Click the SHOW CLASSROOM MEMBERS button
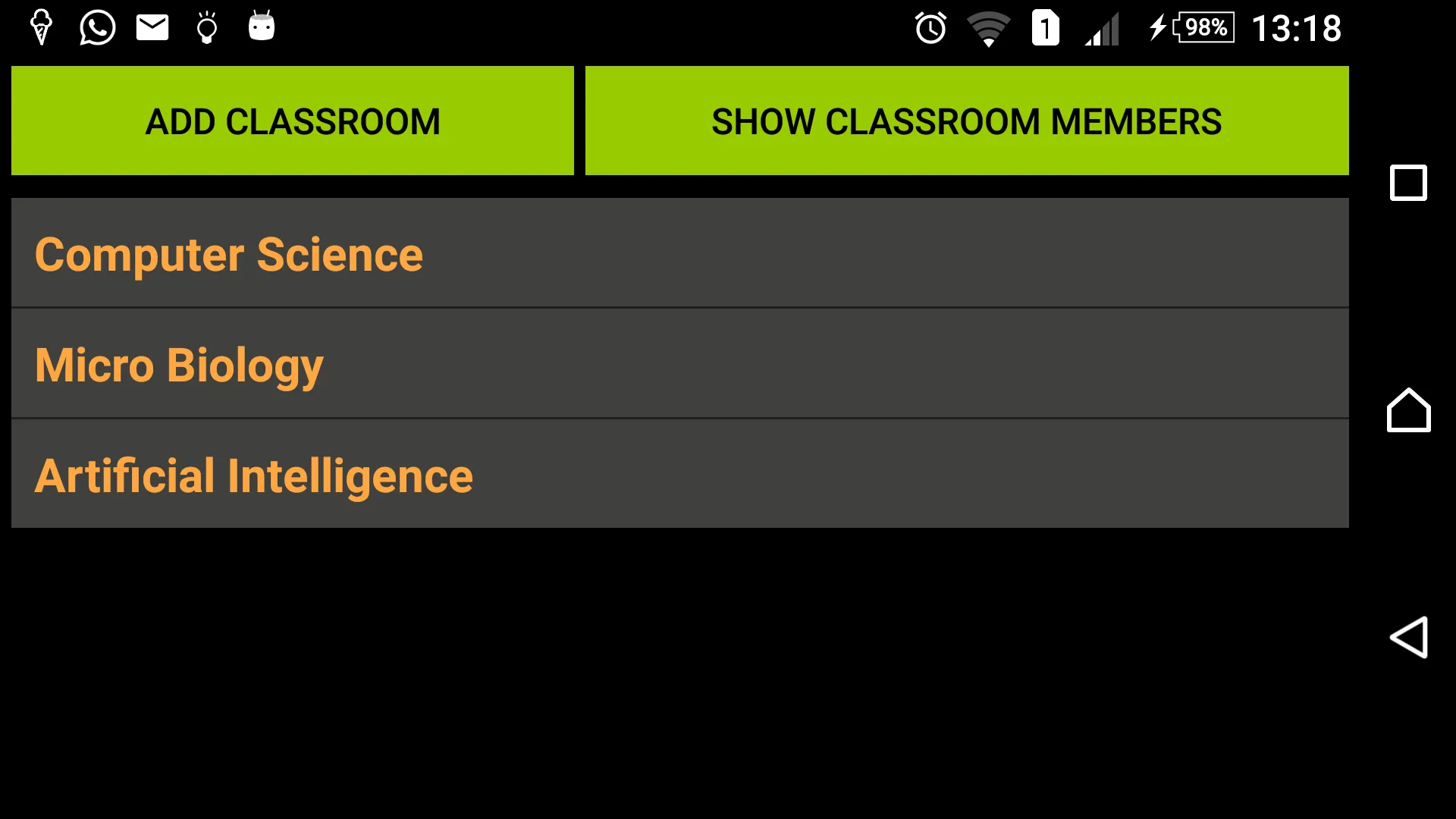The height and width of the screenshot is (819, 1456). [967, 120]
